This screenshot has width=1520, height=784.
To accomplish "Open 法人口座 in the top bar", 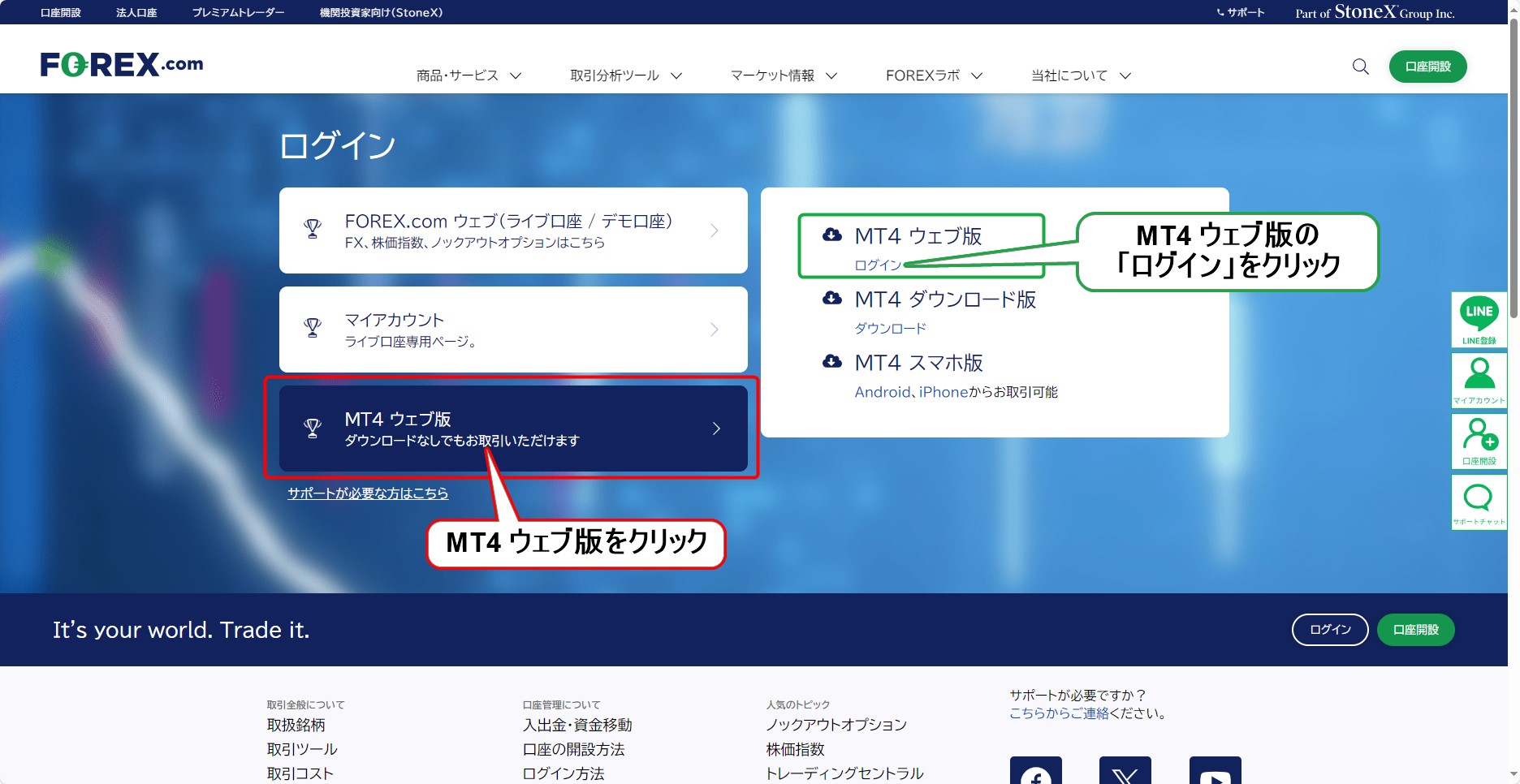I will coord(136,12).
